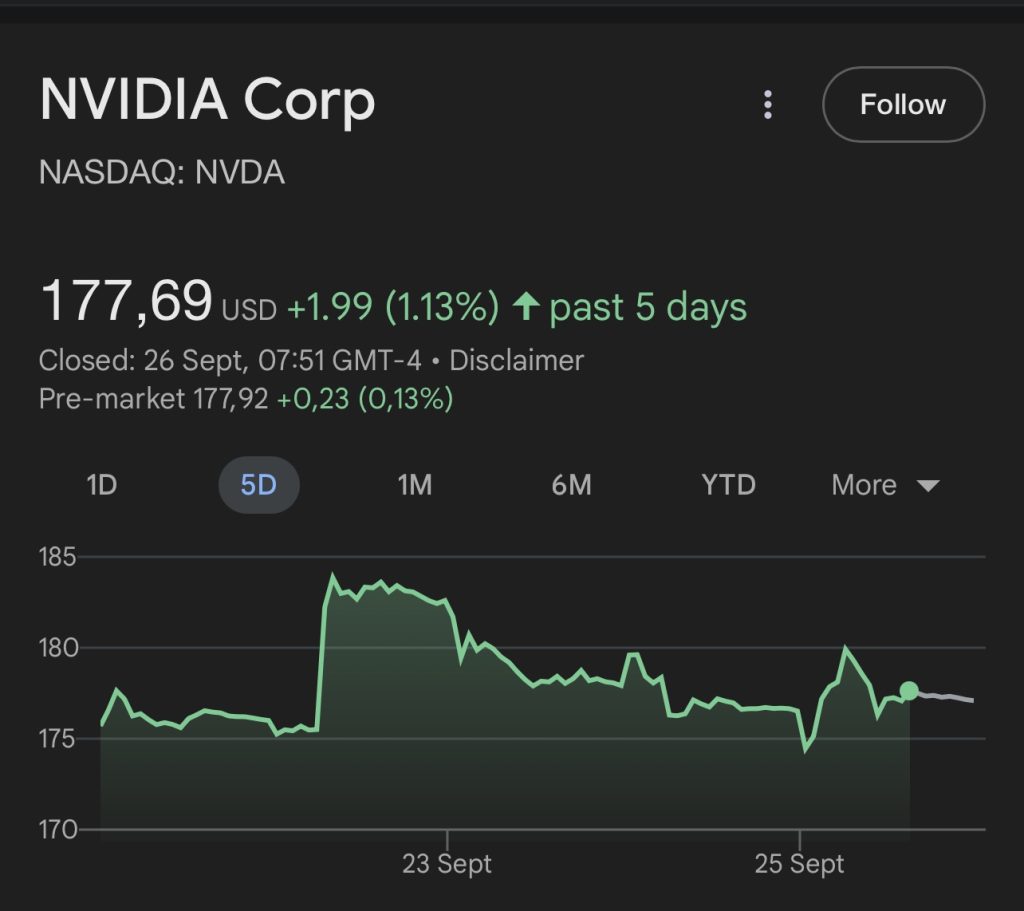Click the +1.99 (1.13%) price change
The height and width of the screenshot is (911, 1024).
[x=392, y=308]
